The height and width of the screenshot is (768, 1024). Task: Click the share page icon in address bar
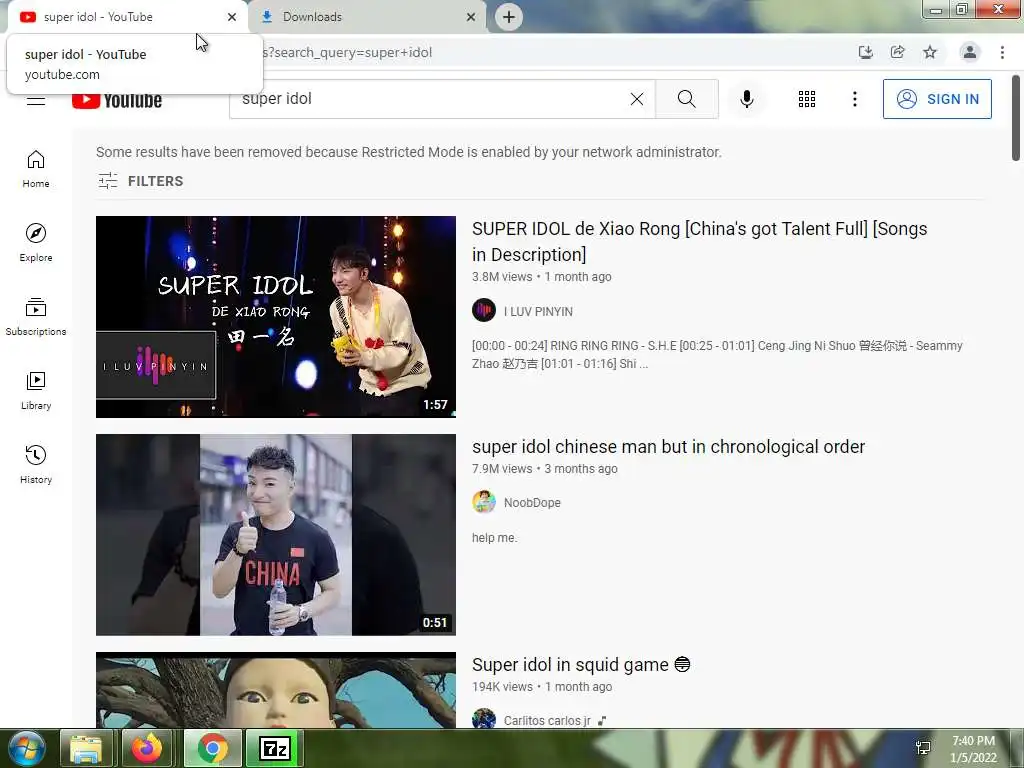click(898, 52)
